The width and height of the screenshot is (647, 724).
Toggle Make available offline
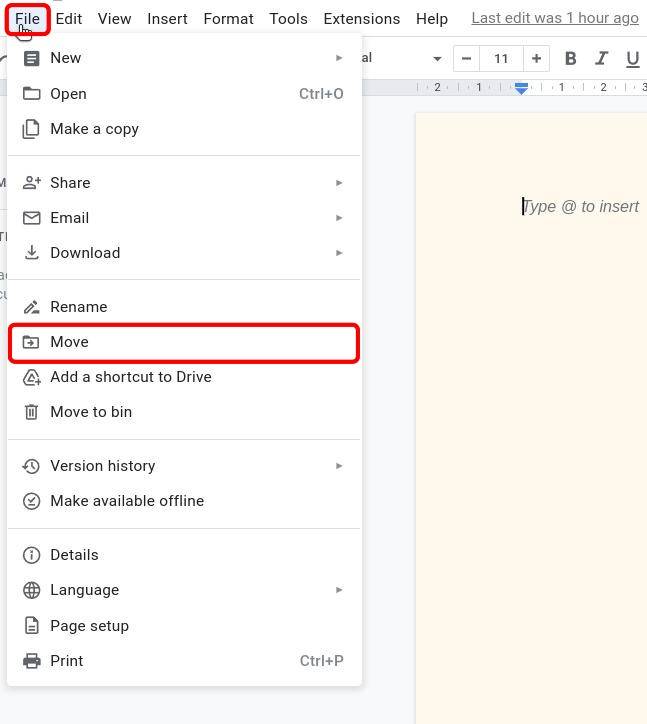[x=127, y=501]
